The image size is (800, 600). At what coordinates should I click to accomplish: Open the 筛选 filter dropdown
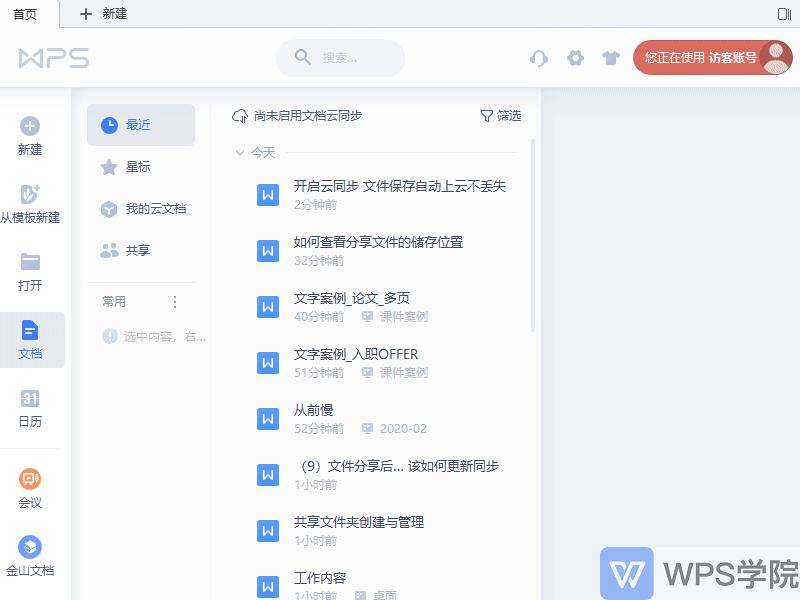[x=500, y=116]
